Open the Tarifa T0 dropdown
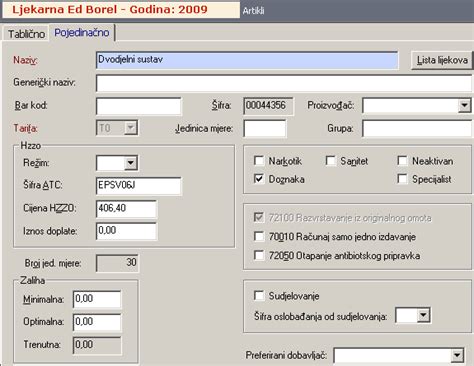Viewport: 474px width, 366px height. point(131,128)
